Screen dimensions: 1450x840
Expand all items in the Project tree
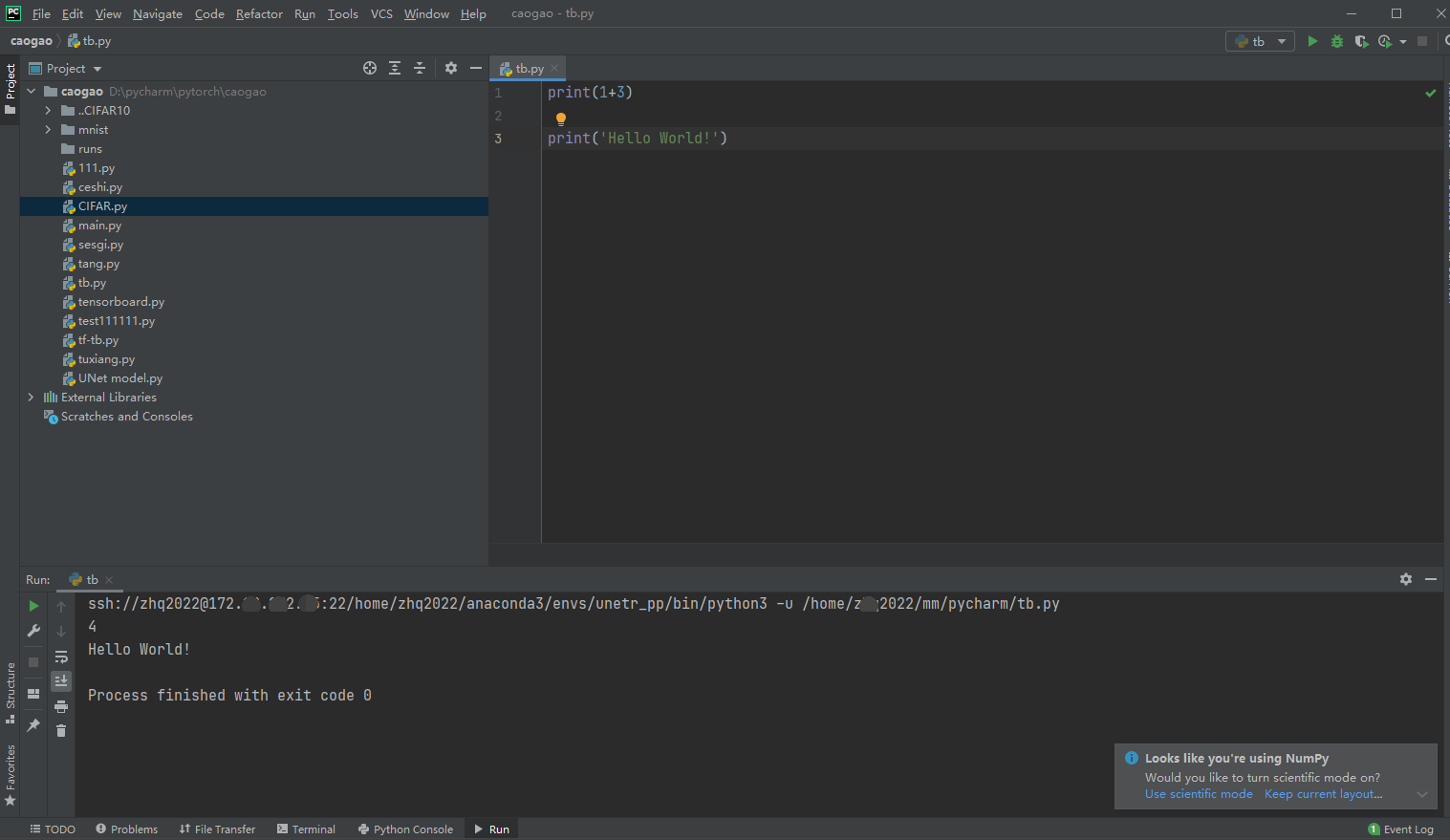(395, 68)
